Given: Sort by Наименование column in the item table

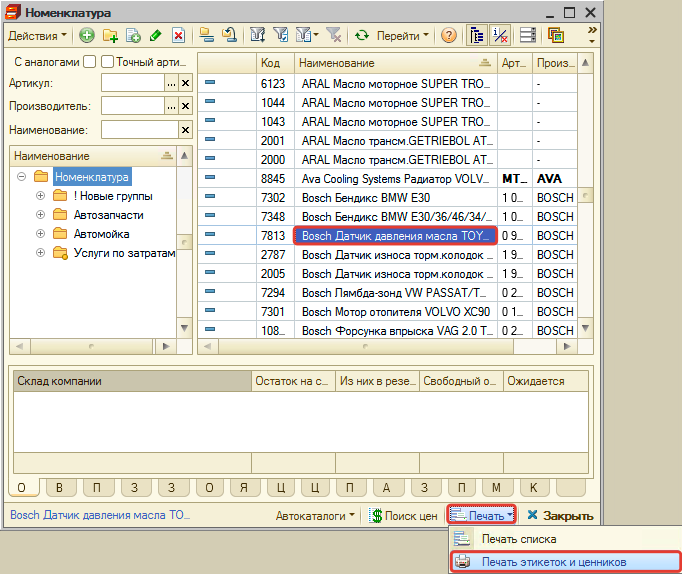Looking at the screenshot, I should pos(395,63).
